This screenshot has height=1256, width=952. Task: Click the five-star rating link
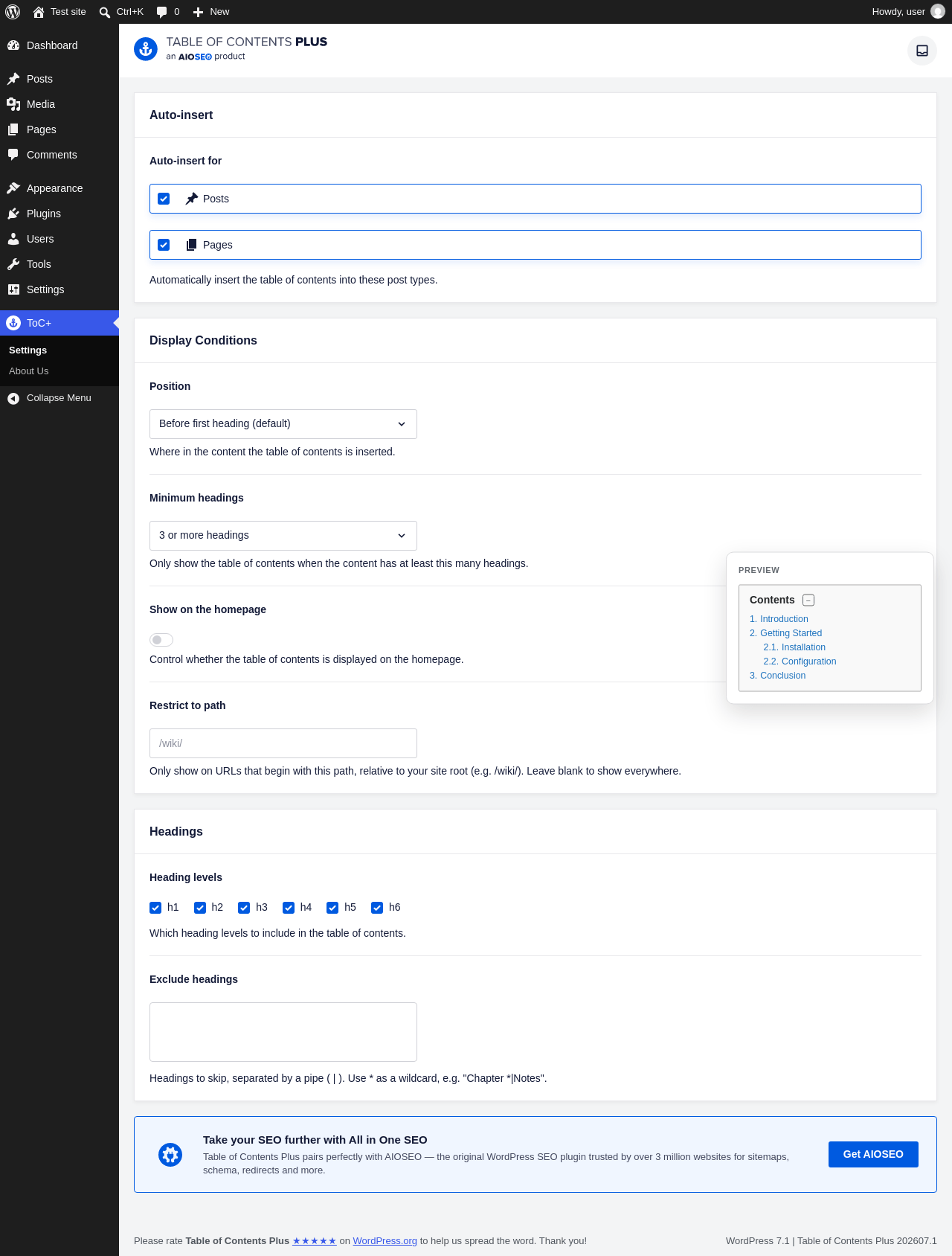click(x=315, y=1240)
